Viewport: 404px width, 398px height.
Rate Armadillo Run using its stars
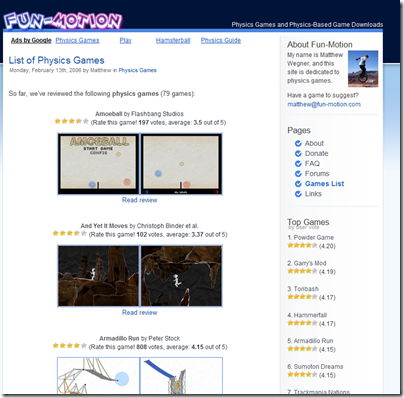[x=70, y=346]
